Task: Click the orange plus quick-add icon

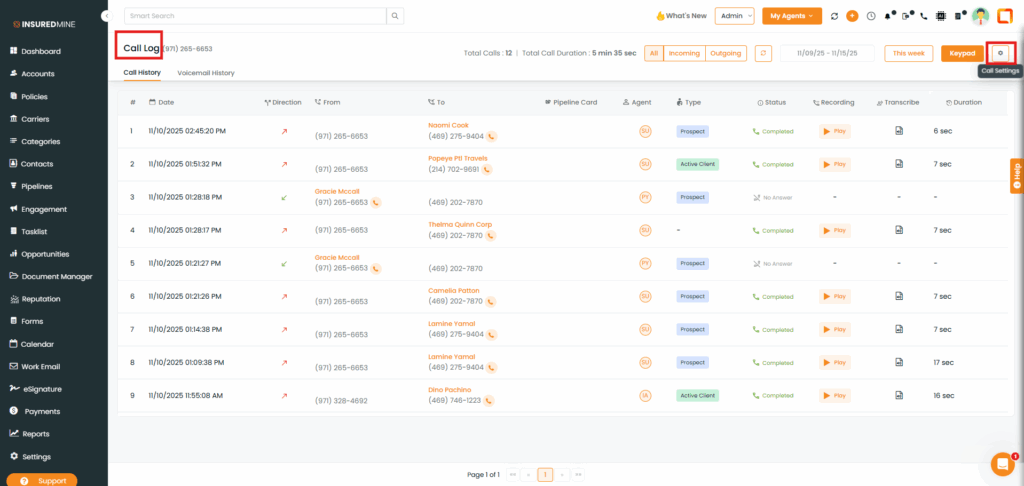Action: click(852, 16)
